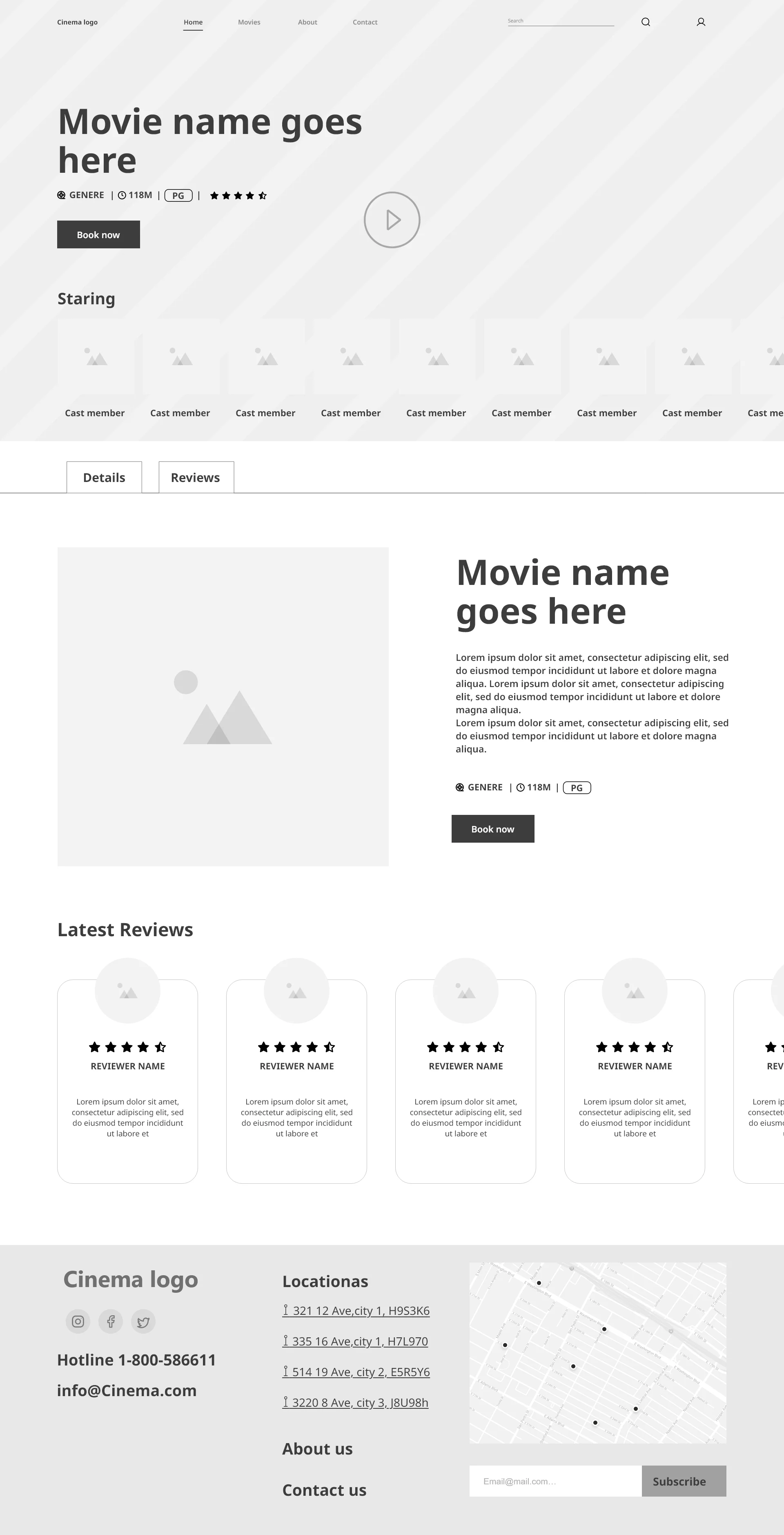
Task: Click the hero clock duration icon
Action: [122, 195]
